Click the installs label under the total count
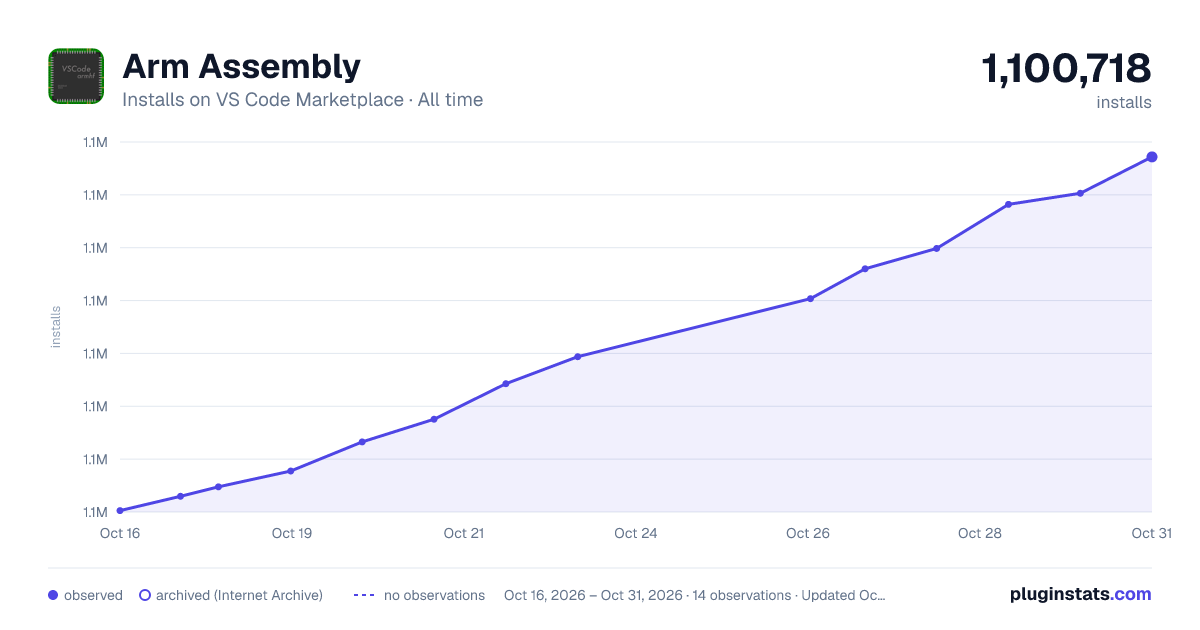The image size is (1200, 630). pyautogui.click(x=1124, y=102)
